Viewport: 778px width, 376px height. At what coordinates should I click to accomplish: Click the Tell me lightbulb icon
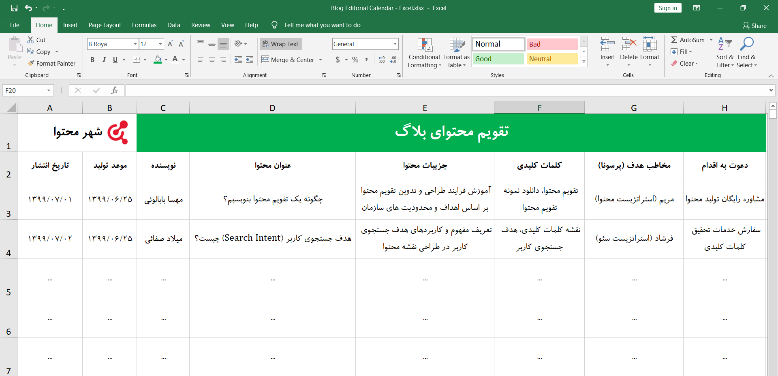click(x=274, y=25)
